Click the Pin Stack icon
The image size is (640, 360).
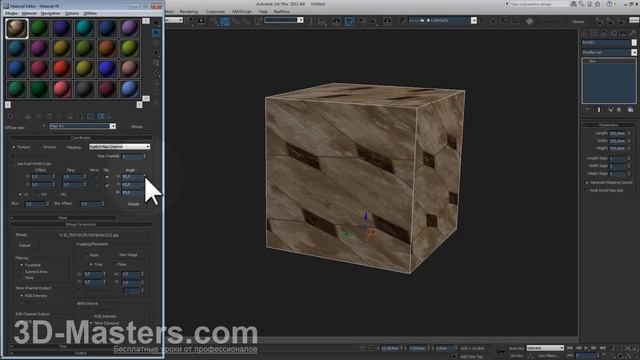(587, 110)
